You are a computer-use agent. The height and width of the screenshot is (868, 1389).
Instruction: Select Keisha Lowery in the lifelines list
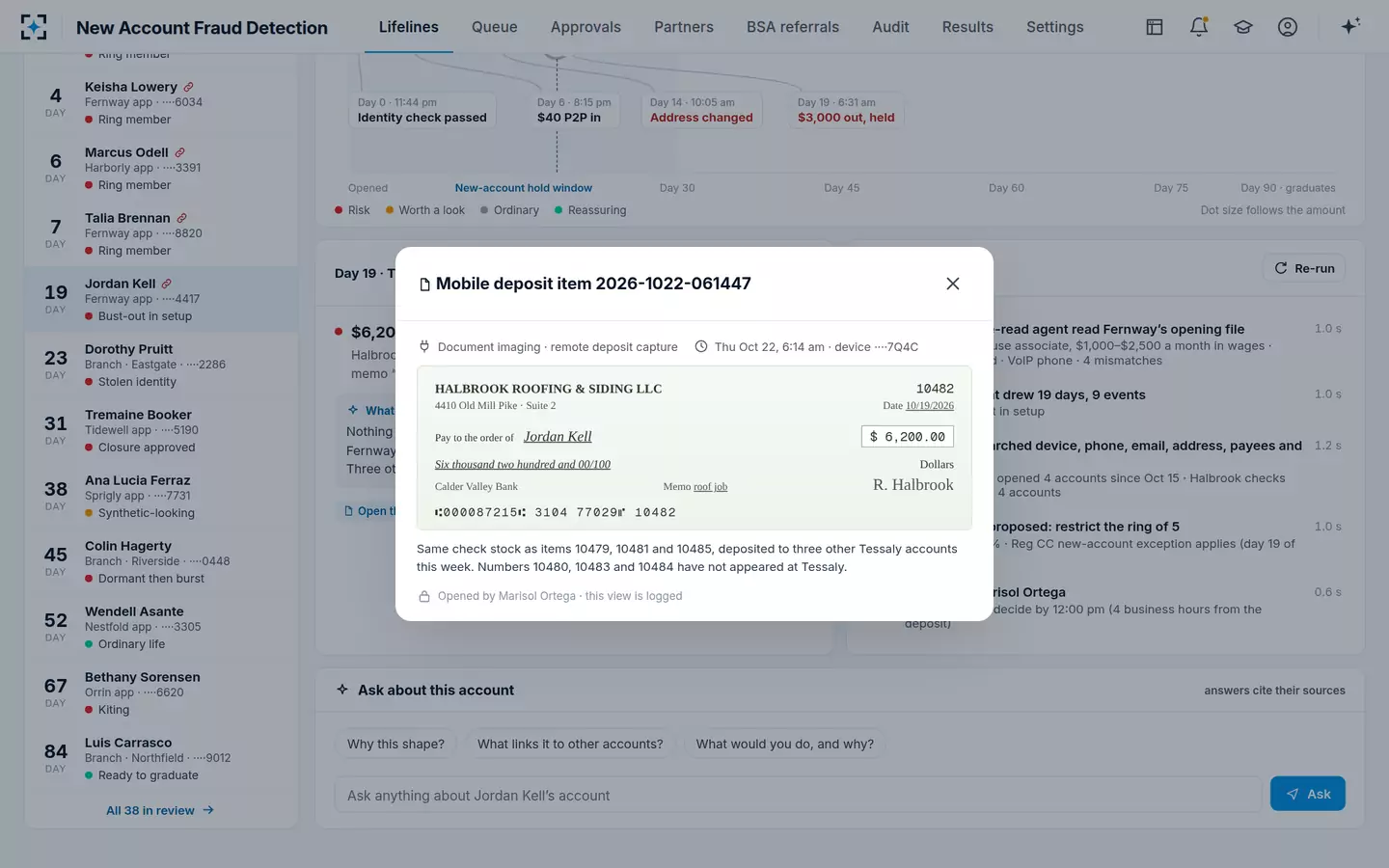tap(161, 102)
